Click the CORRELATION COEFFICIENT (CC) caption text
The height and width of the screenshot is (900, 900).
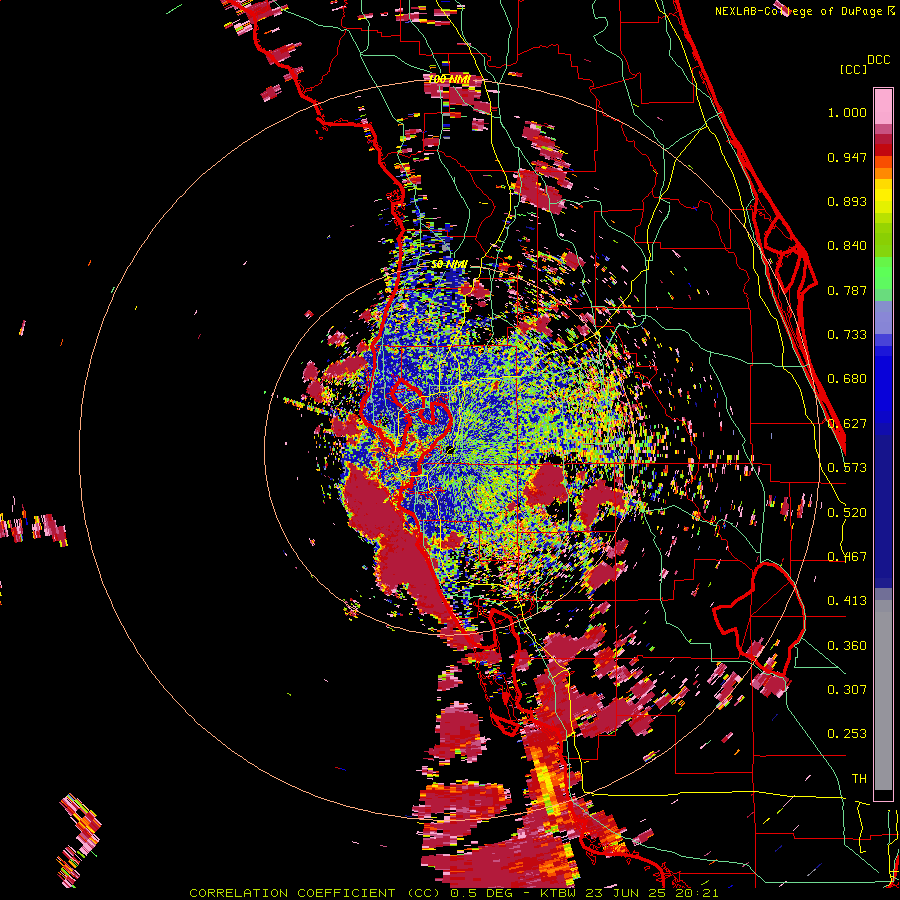[315, 893]
